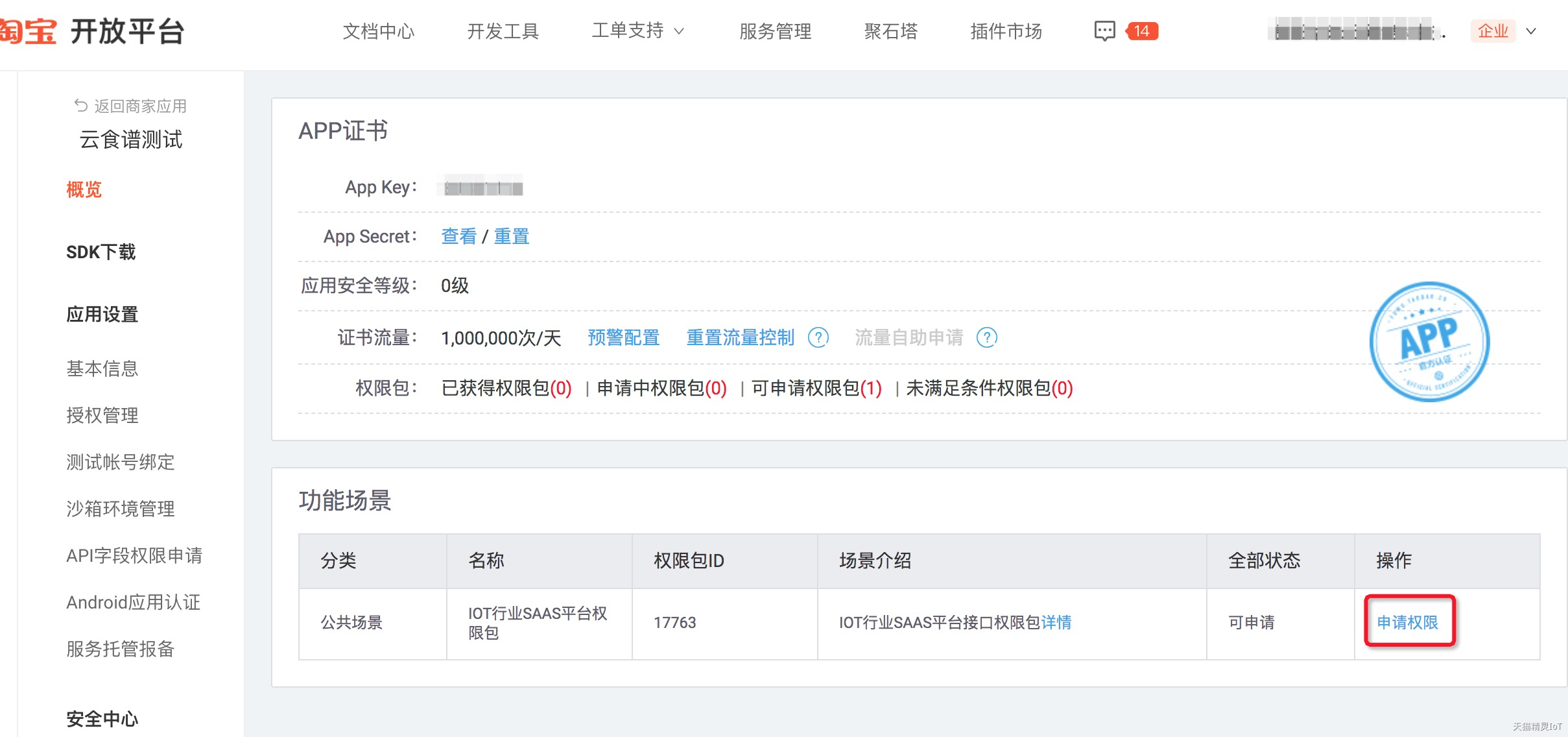
Task: Select 沙箱环境管理 in the sidebar
Action: 121,509
